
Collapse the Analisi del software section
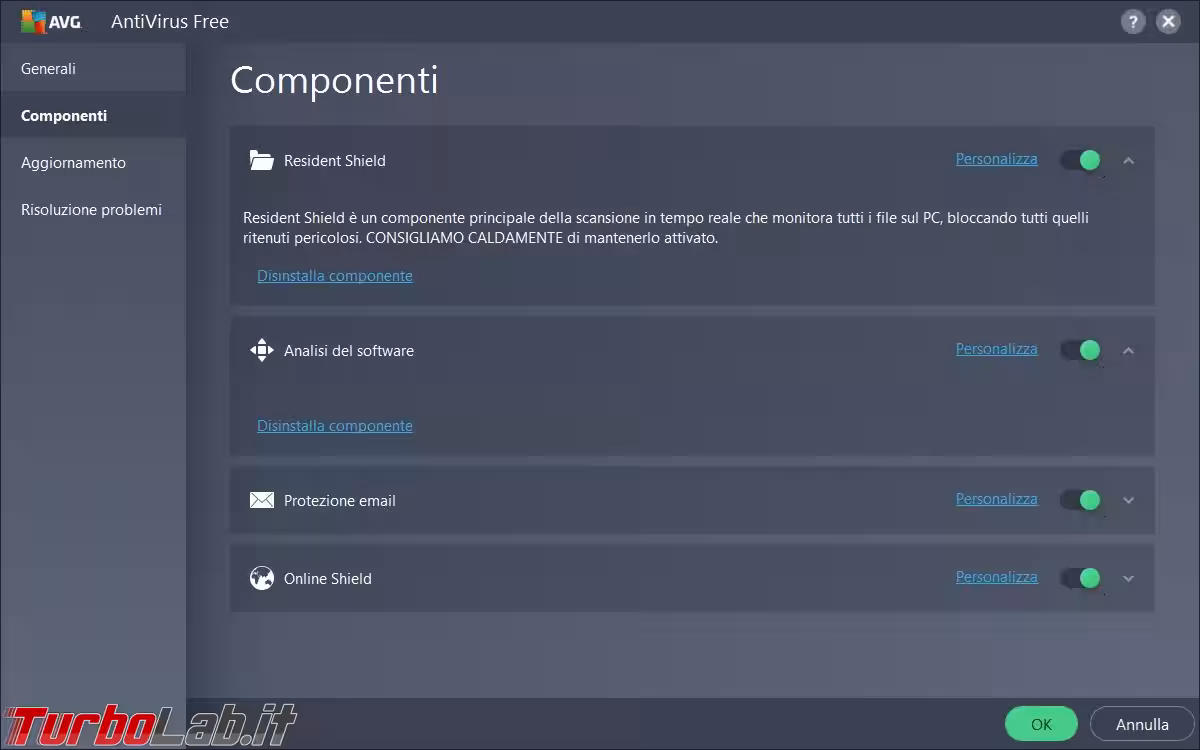tap(1129, 350)
